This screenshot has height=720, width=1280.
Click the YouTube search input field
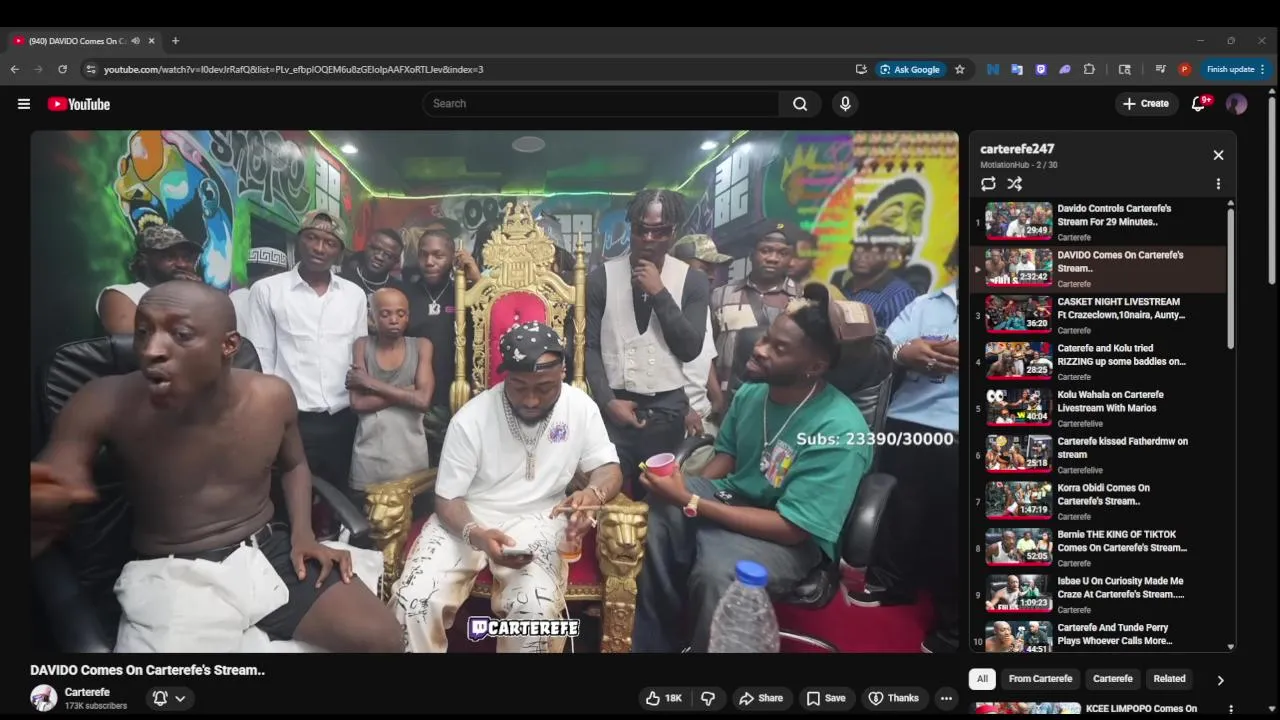click(x=600, y=104)
